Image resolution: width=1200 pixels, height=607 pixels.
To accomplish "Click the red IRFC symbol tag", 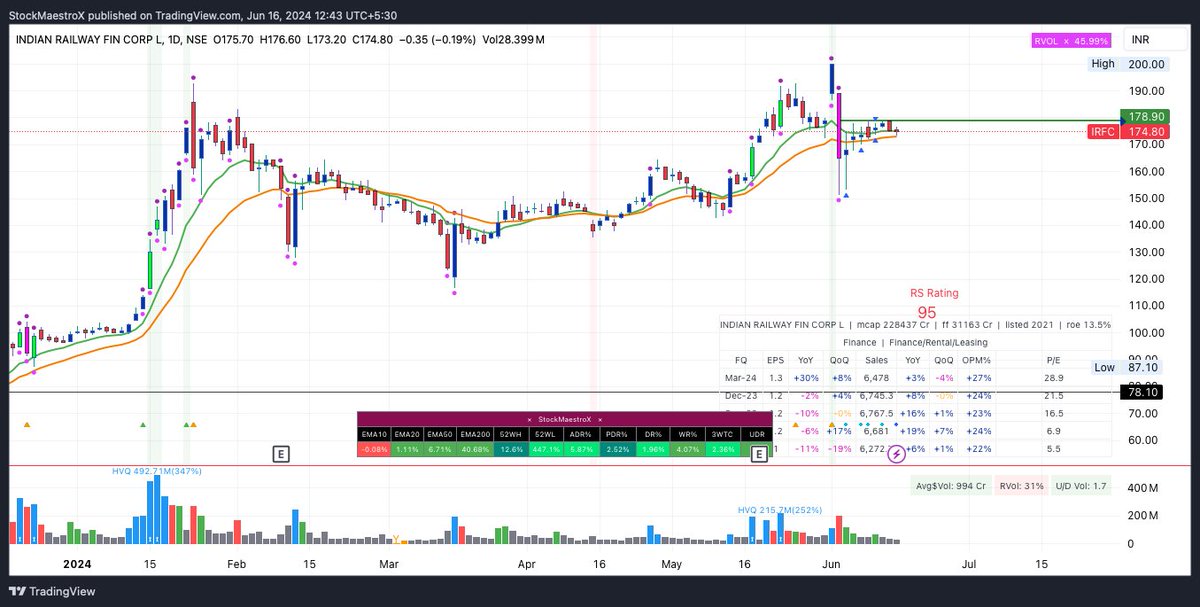I will [x=1103, y=132].
